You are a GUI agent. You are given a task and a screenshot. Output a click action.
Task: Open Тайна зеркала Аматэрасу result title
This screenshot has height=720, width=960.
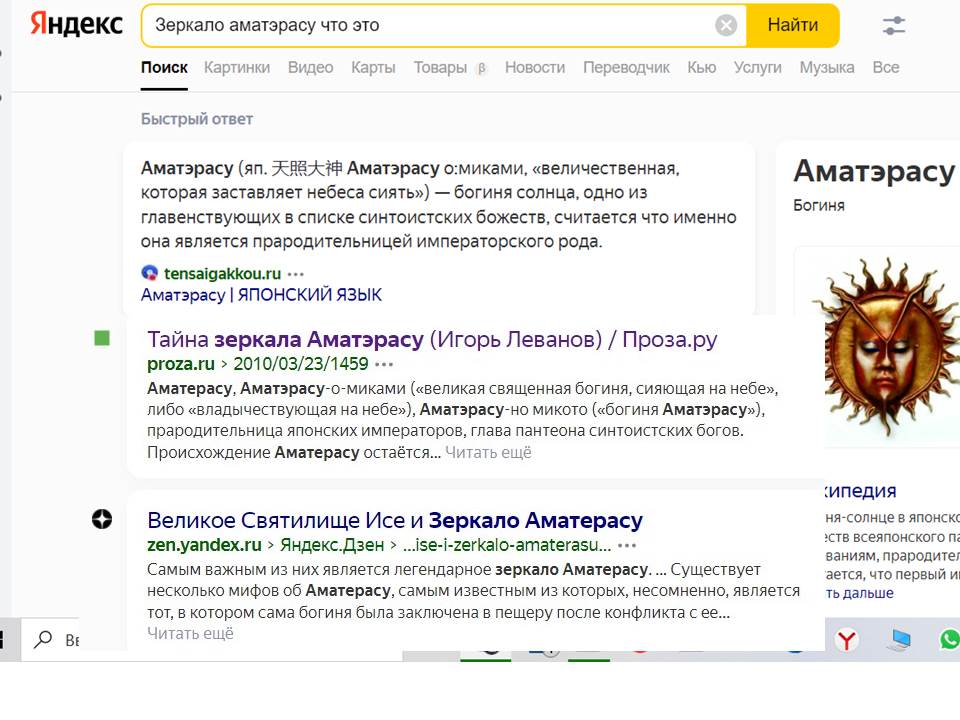432,339
